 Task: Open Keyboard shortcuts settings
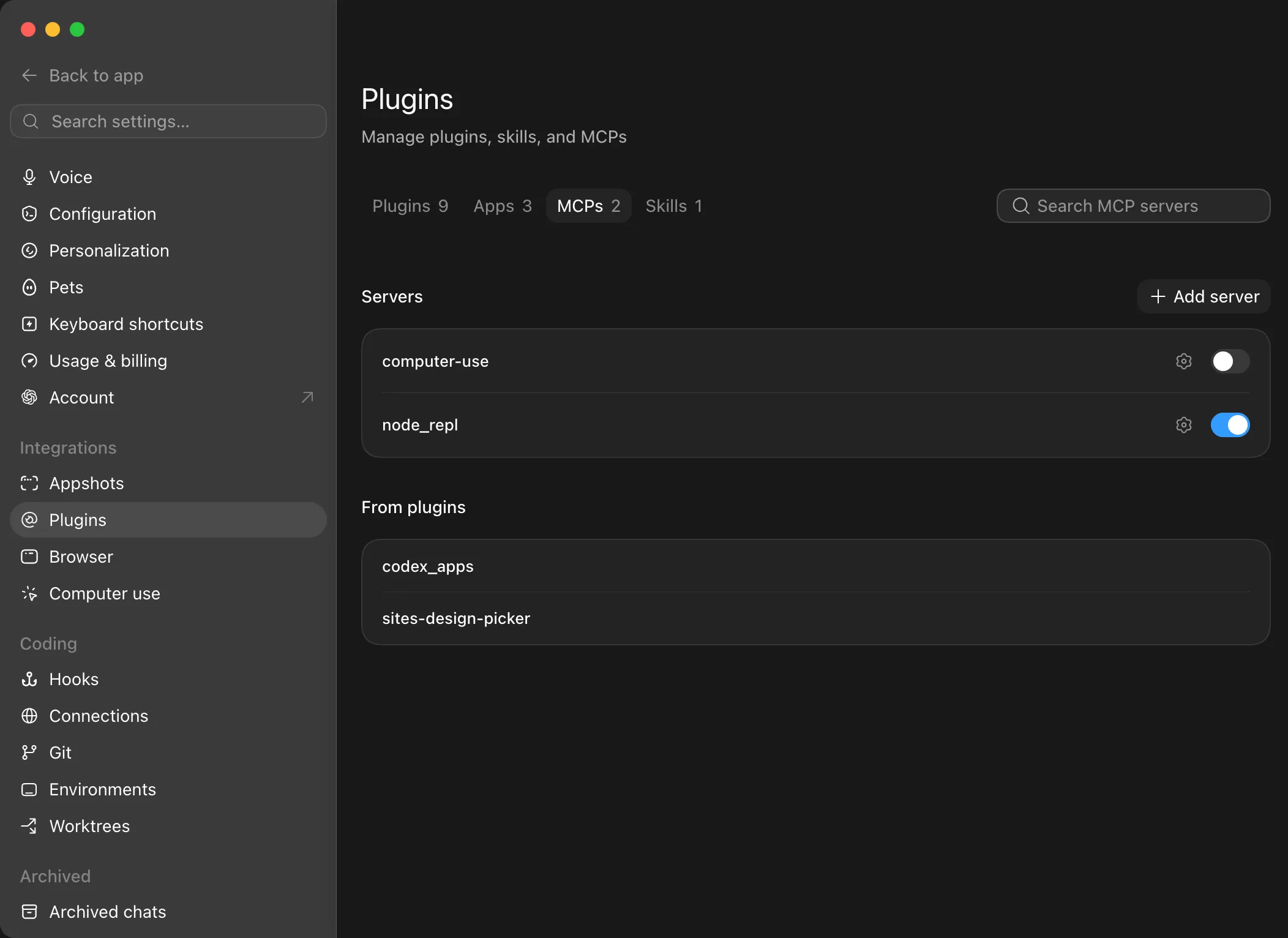[168, 324]
